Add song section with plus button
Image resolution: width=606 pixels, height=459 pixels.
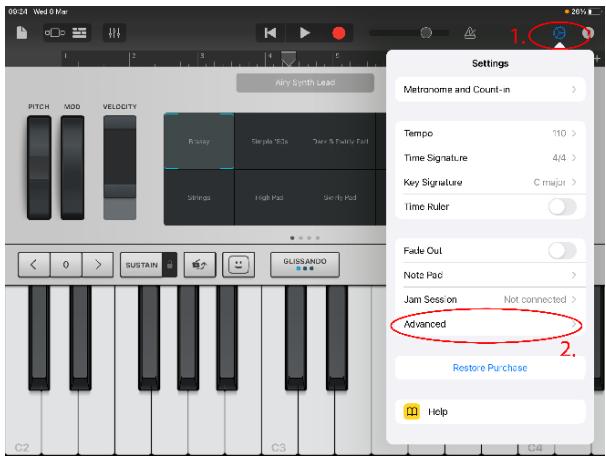597,59
